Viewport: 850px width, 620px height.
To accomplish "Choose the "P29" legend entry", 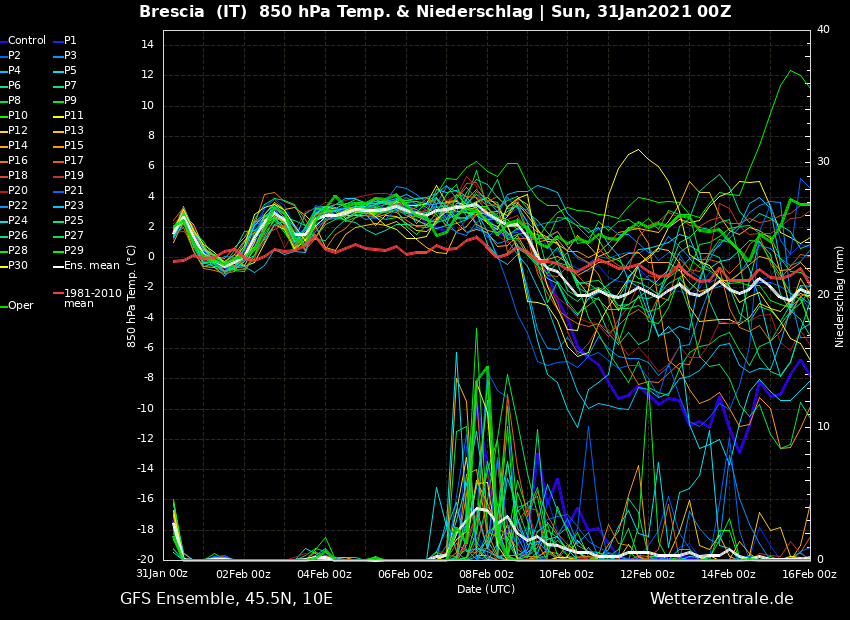I will click(x=69, y=250).
